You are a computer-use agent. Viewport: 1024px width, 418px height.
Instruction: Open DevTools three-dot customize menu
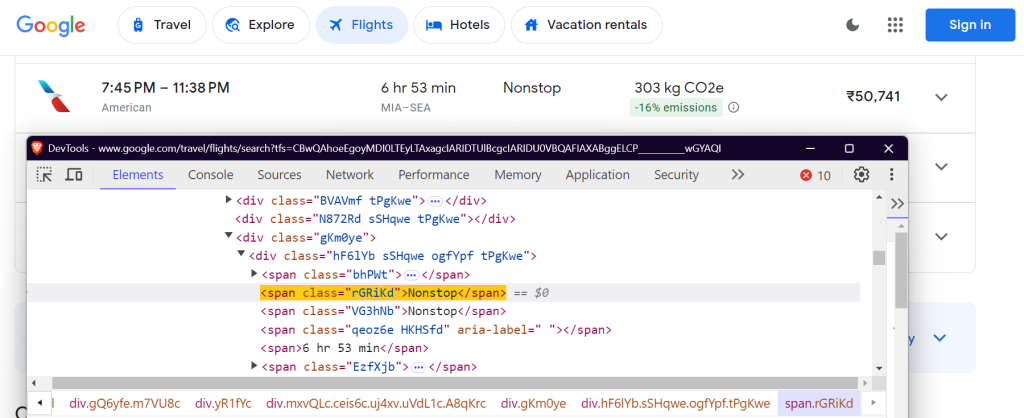coord(890,175)
